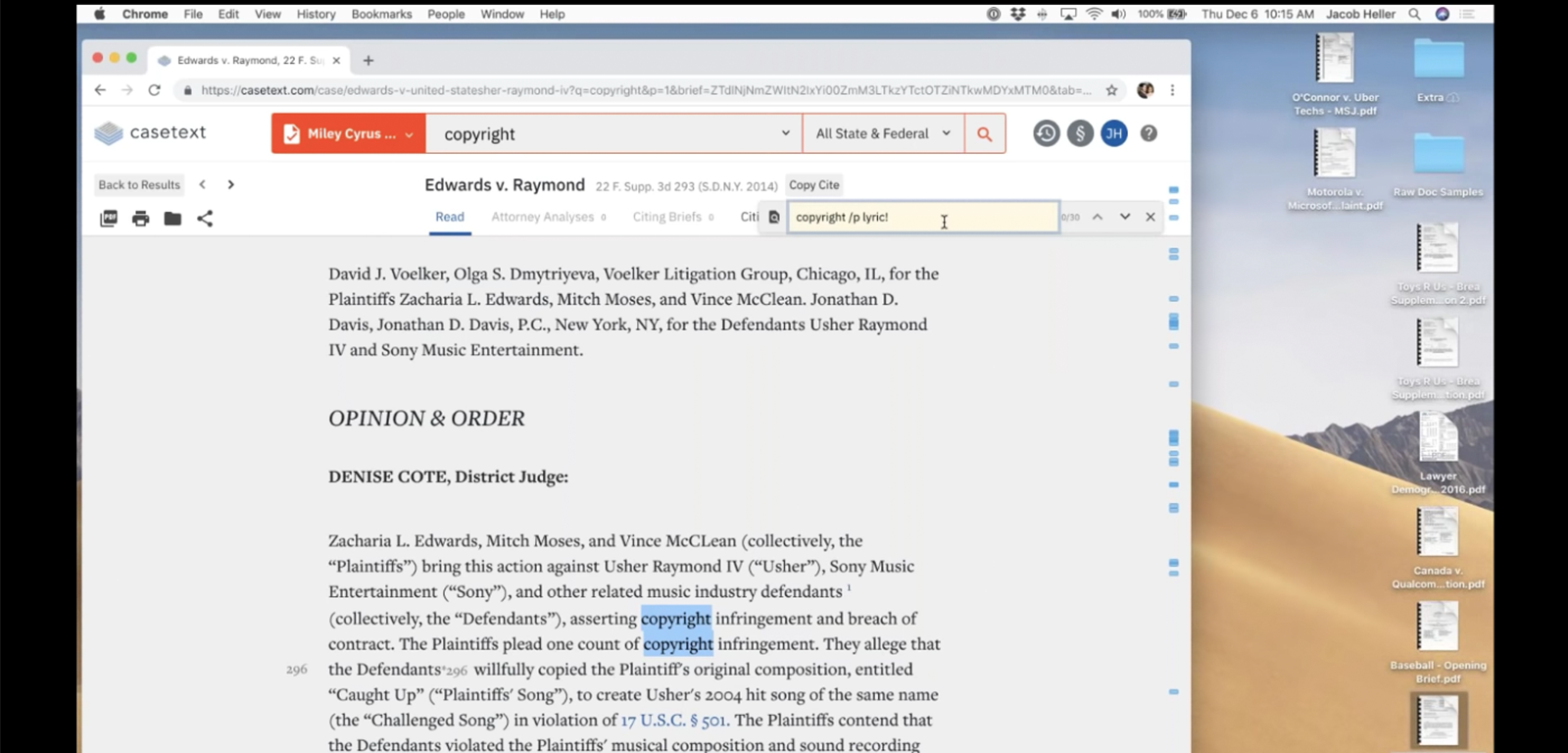Open the History menu

(x=316, y=14)
